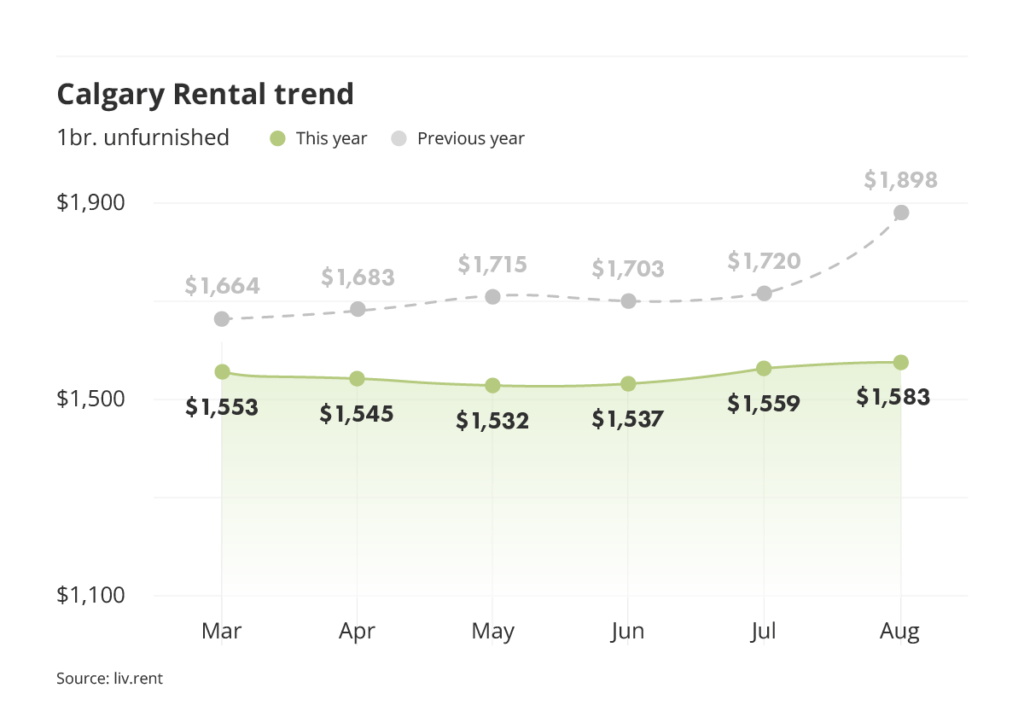Click the $1,900 y-axis label
The image size is (1024, 717).
tap(91, 203)
